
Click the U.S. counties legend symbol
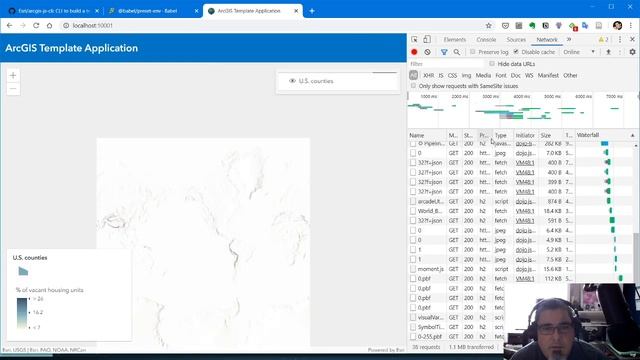23,271
